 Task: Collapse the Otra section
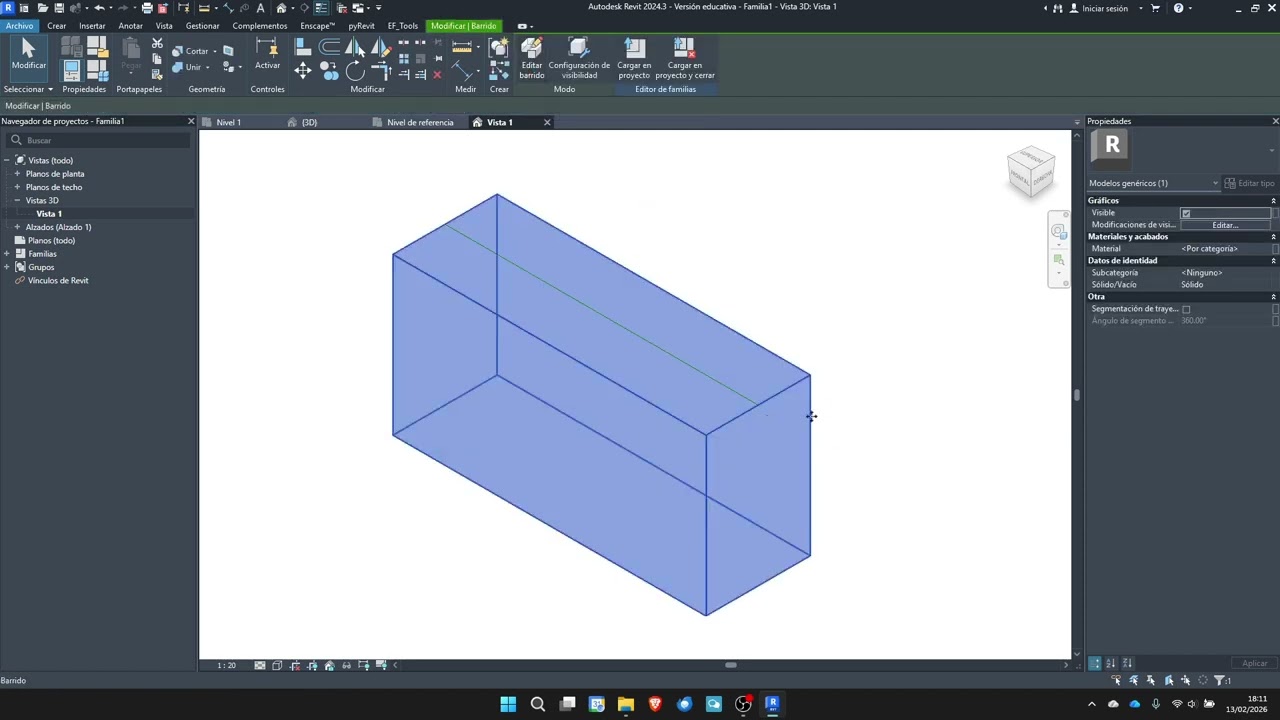[1274, 297]
